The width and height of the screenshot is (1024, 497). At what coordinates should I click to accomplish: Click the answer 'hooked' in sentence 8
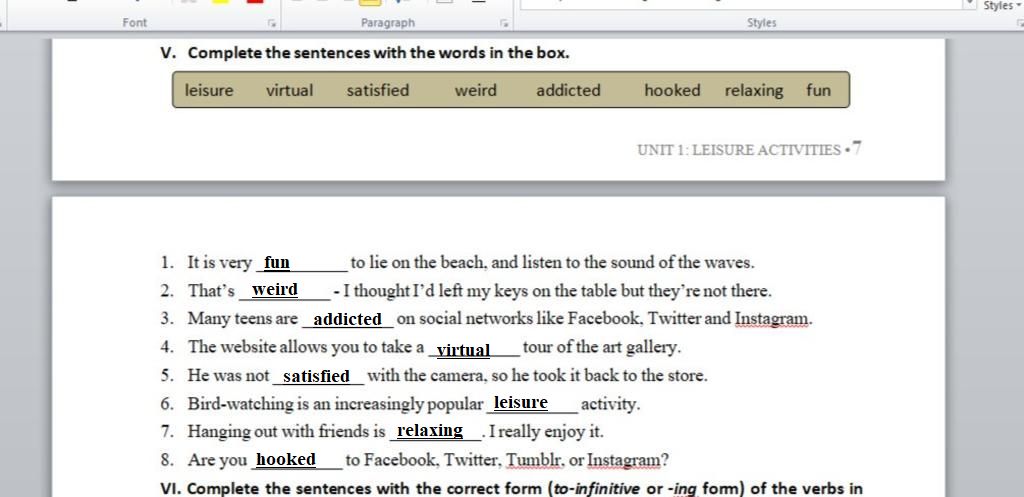click(286, 459)
